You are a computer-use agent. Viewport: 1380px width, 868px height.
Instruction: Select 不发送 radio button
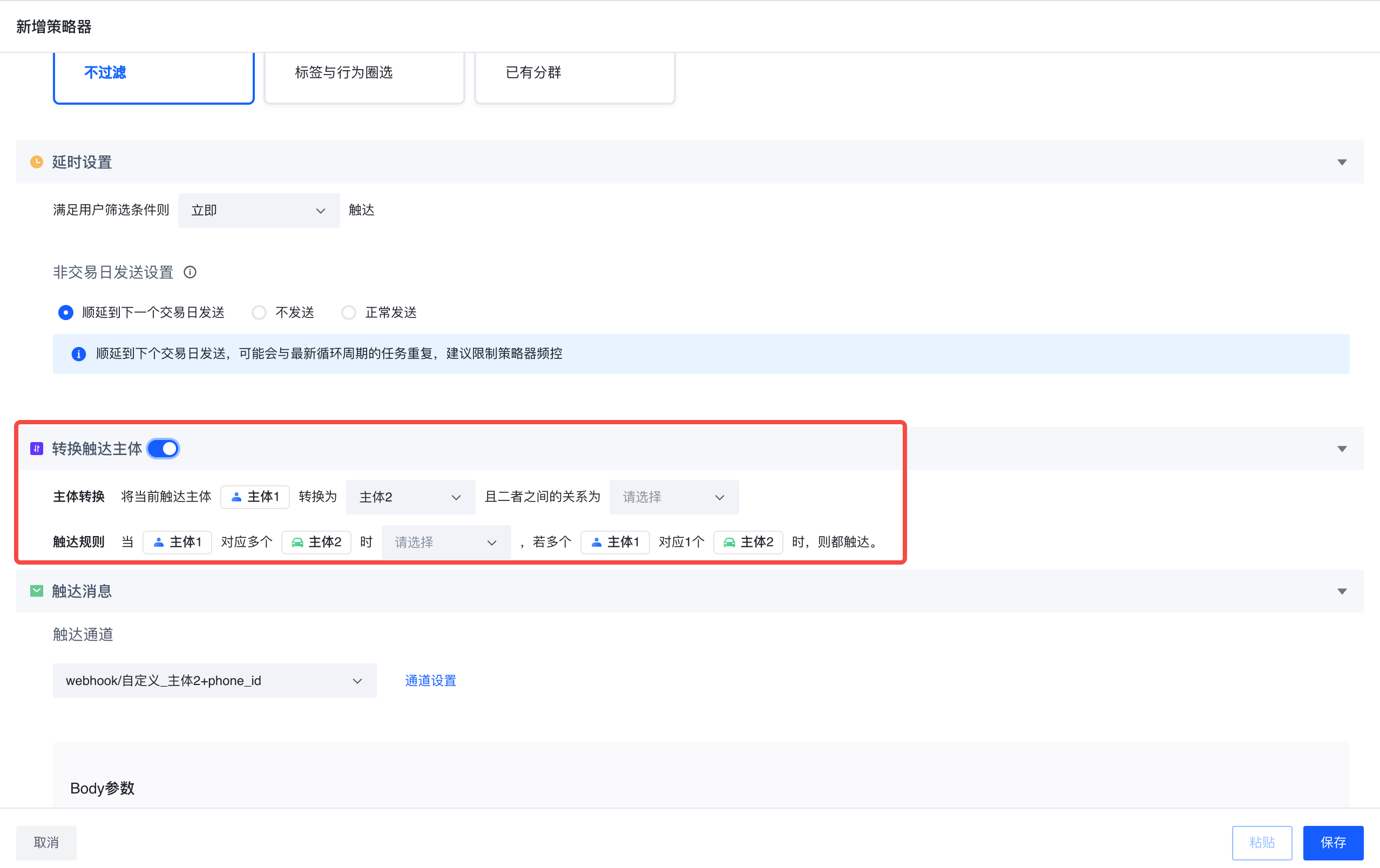[258, 312]
